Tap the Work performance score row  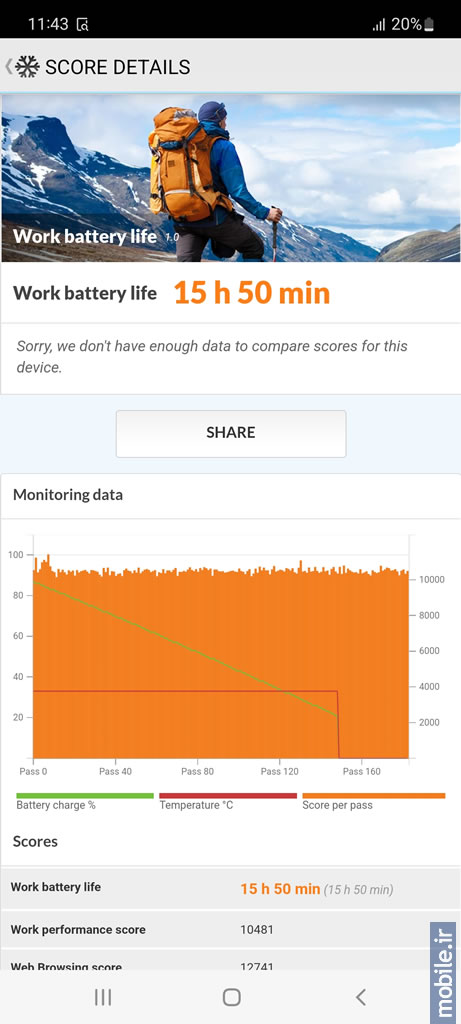coord(230,929)
